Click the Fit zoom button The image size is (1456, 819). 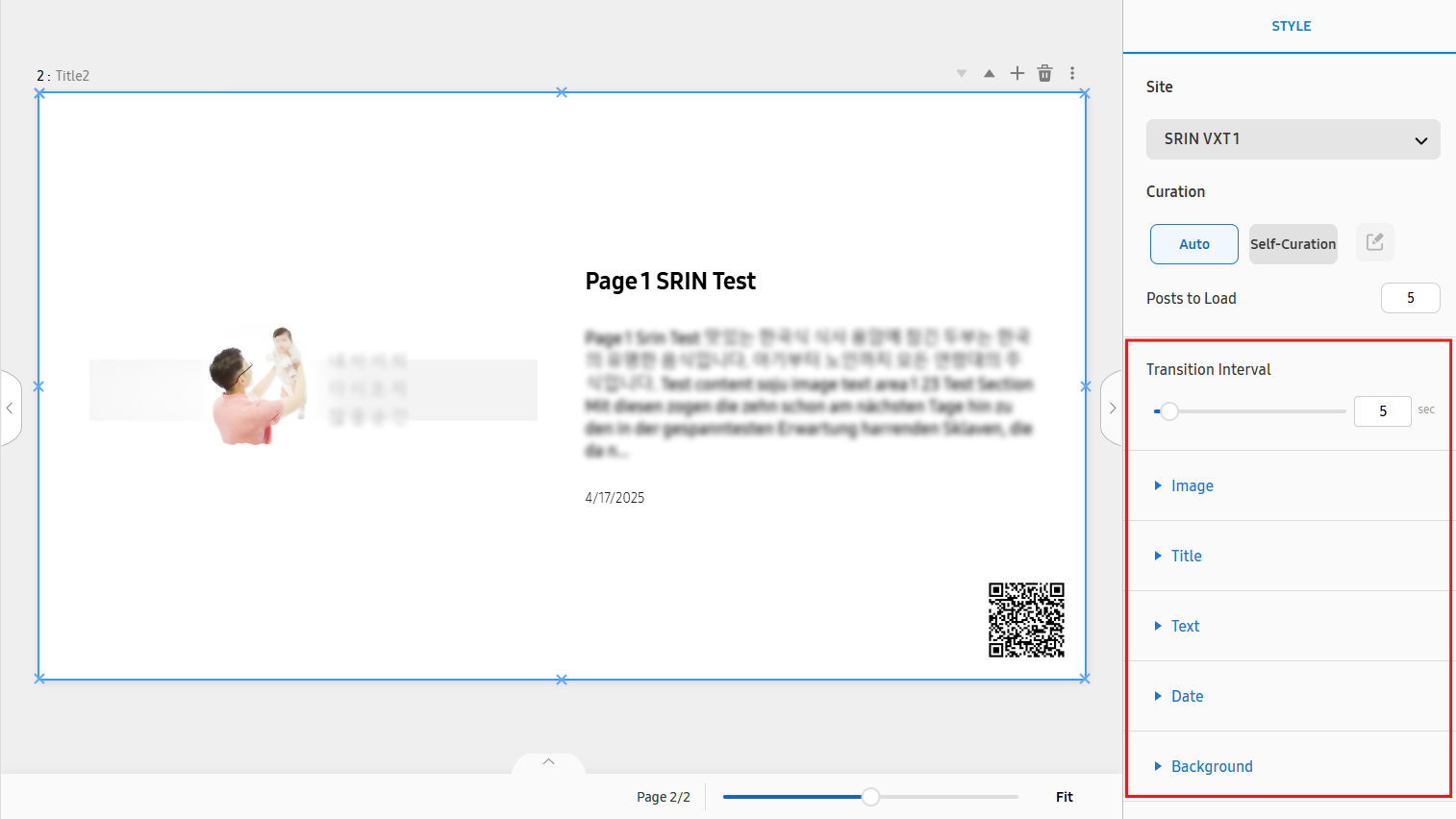pos(1064,797)
